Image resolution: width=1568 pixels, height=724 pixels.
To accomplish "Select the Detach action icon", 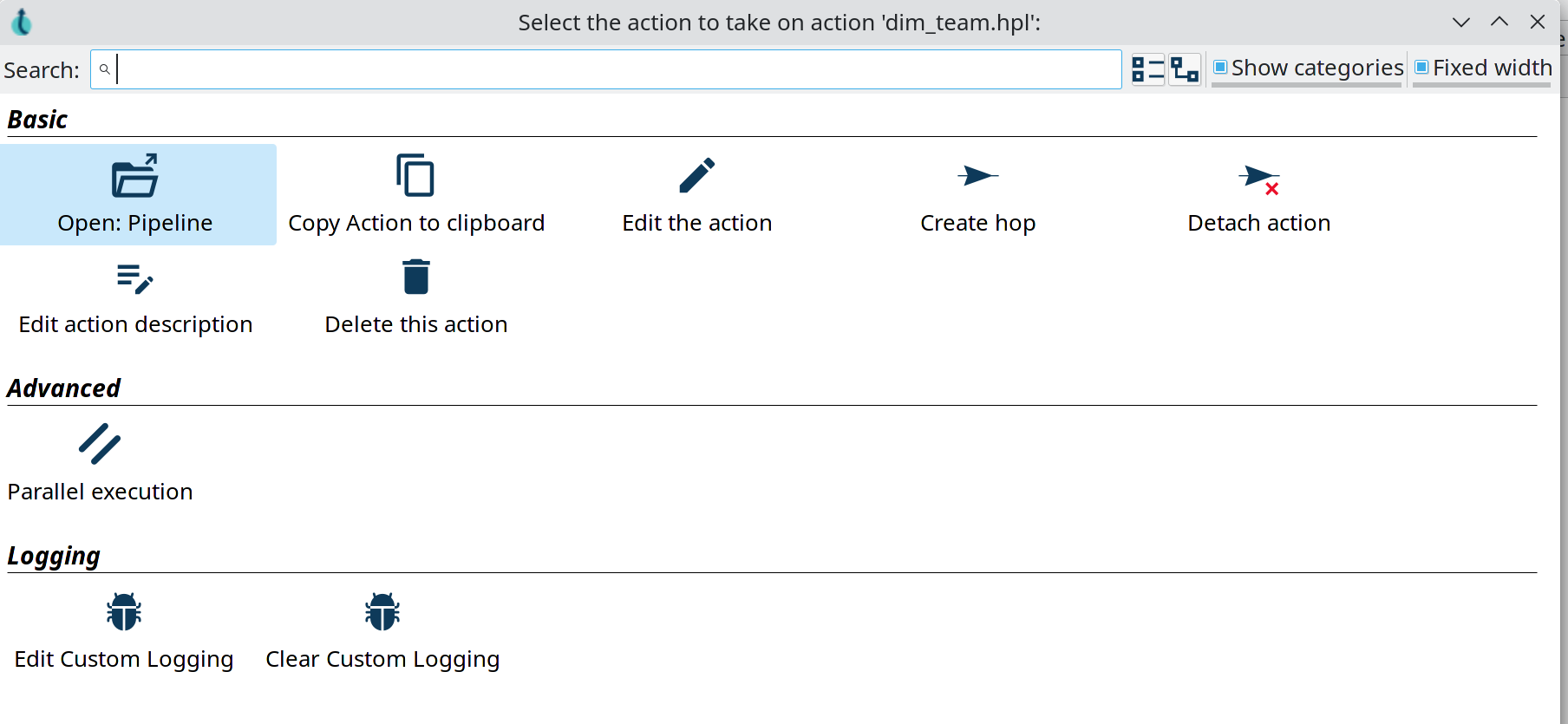I will (1258, 179).
